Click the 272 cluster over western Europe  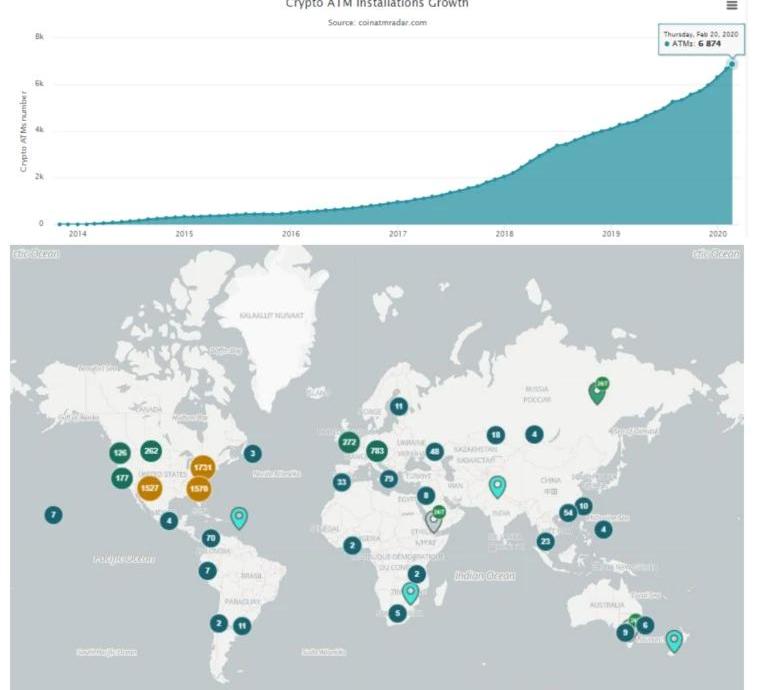349,442
